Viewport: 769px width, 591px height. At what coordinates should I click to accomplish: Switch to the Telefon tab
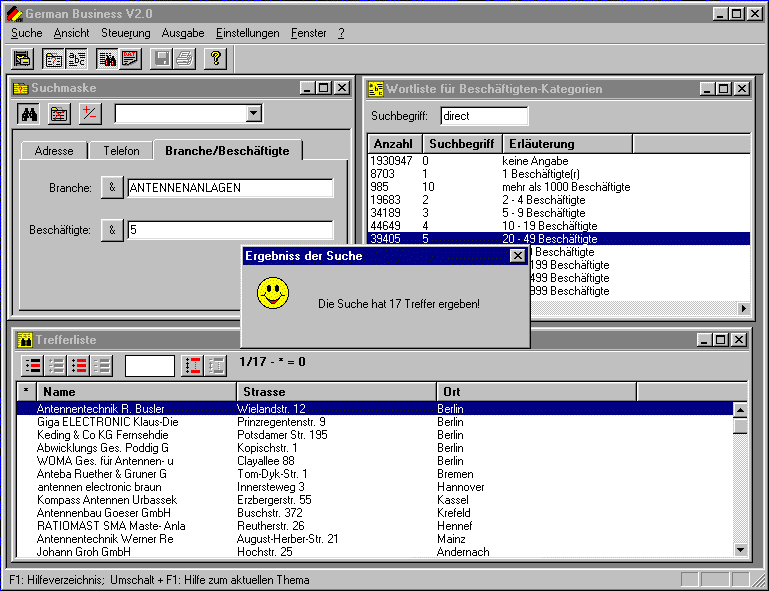121,151
